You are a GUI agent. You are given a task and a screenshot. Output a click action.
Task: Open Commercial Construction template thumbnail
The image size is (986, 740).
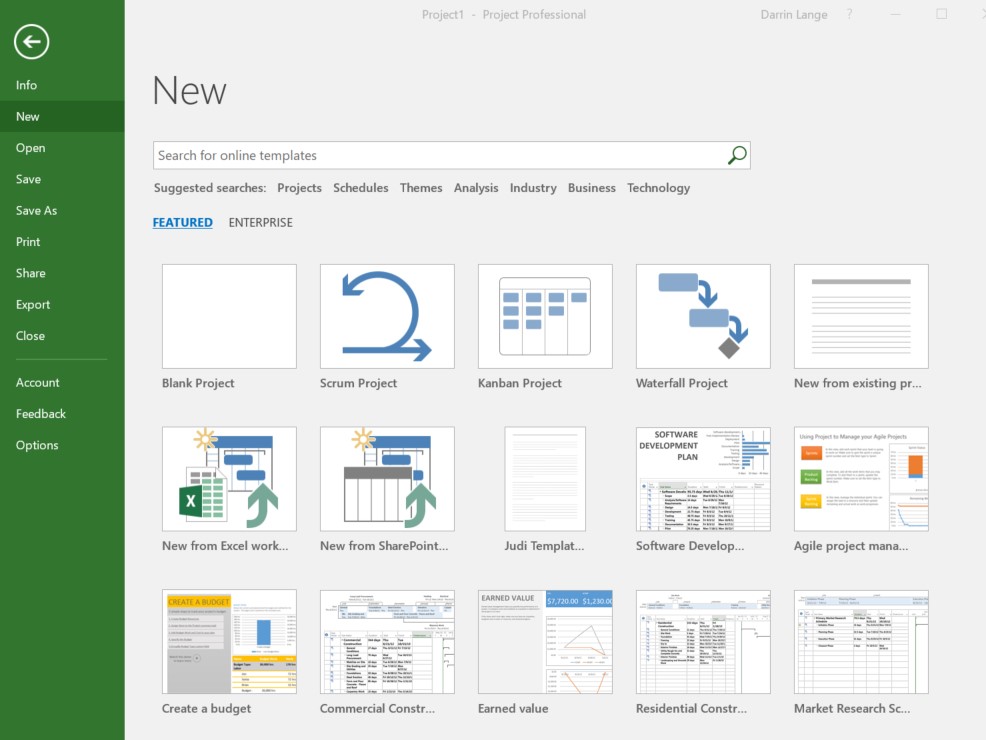tap(387, 641)
